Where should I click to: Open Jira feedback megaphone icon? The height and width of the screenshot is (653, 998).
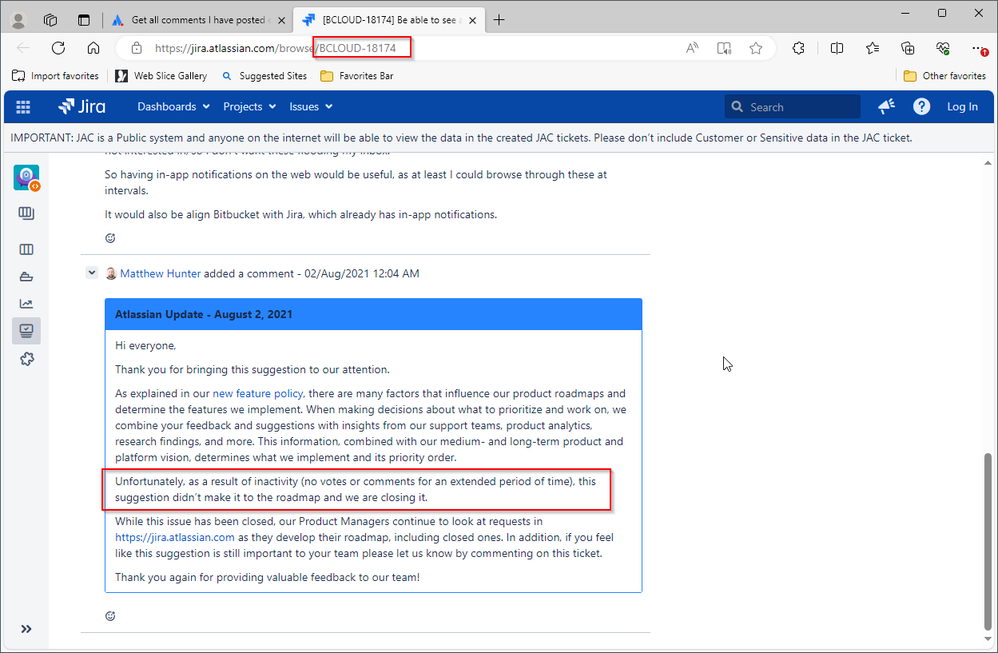pos(887,106)
